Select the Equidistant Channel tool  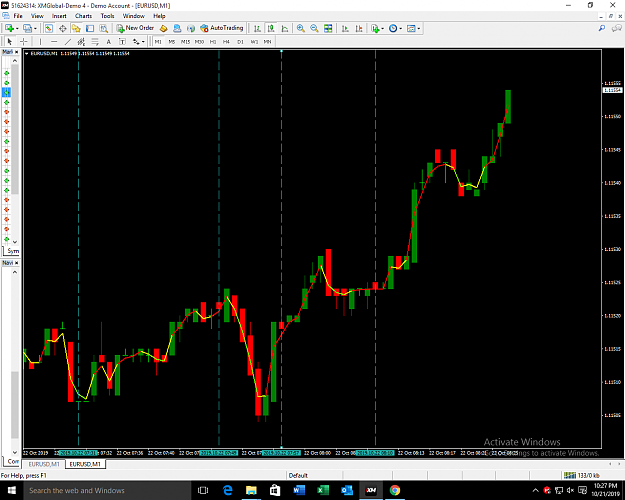pos(81,41)
